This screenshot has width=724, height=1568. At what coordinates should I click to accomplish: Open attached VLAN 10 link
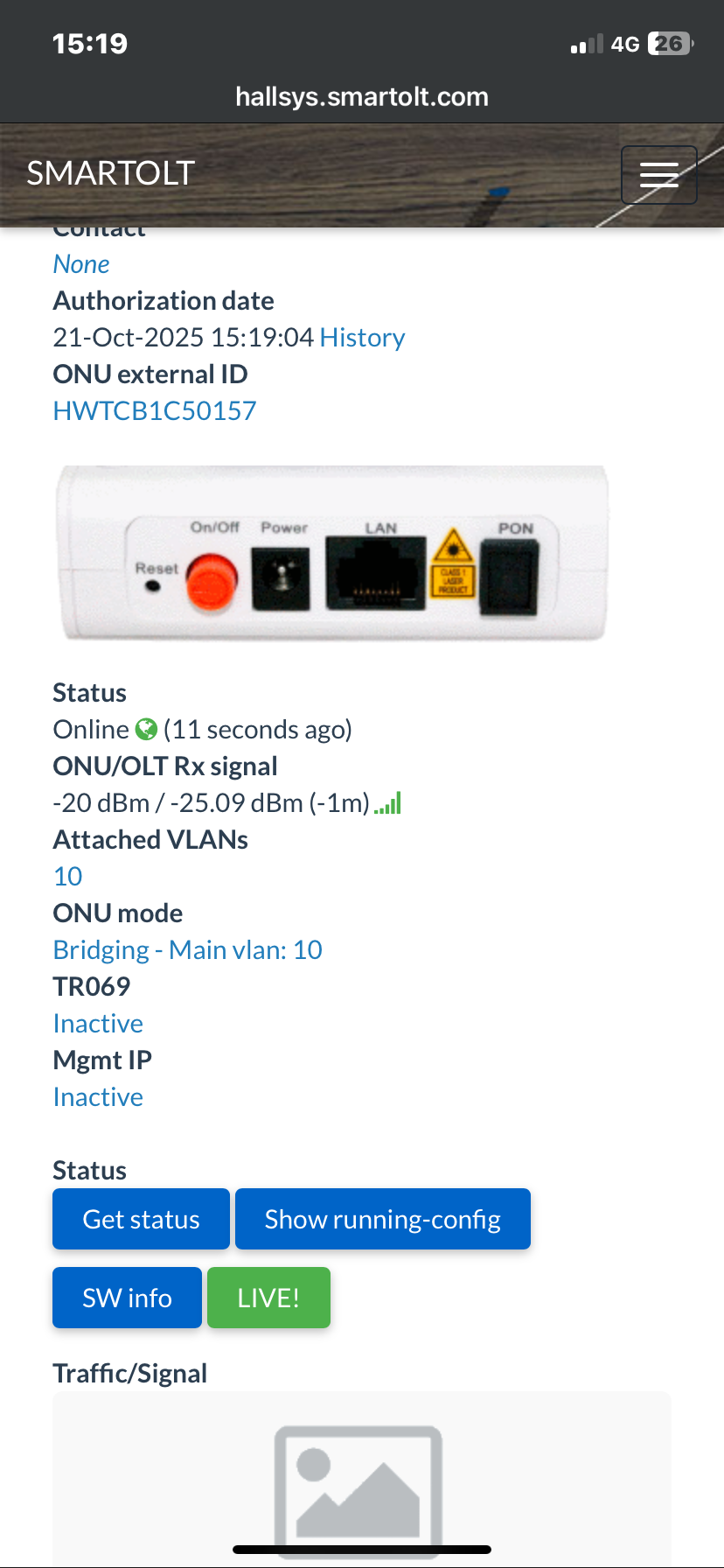(x=68, y=877)
